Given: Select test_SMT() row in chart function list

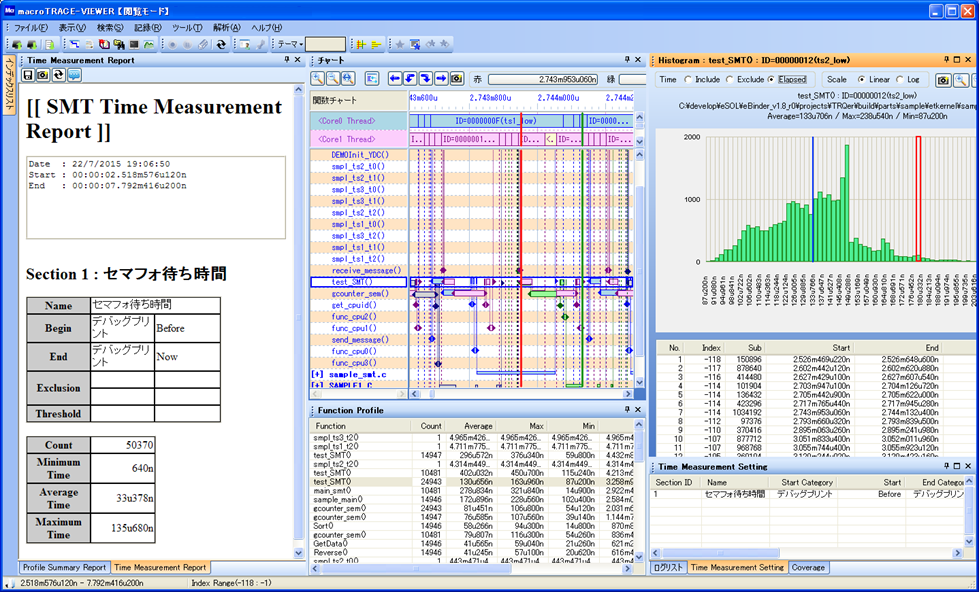Looking at the screenshot, I should (359, 282).
